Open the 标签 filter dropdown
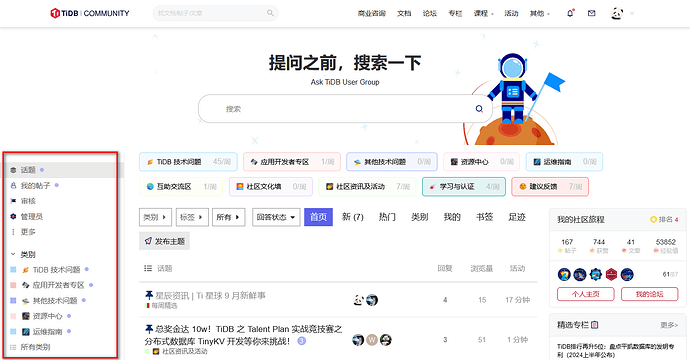The image size is (690, 360). pyautogui.click(x=192, y=217)
